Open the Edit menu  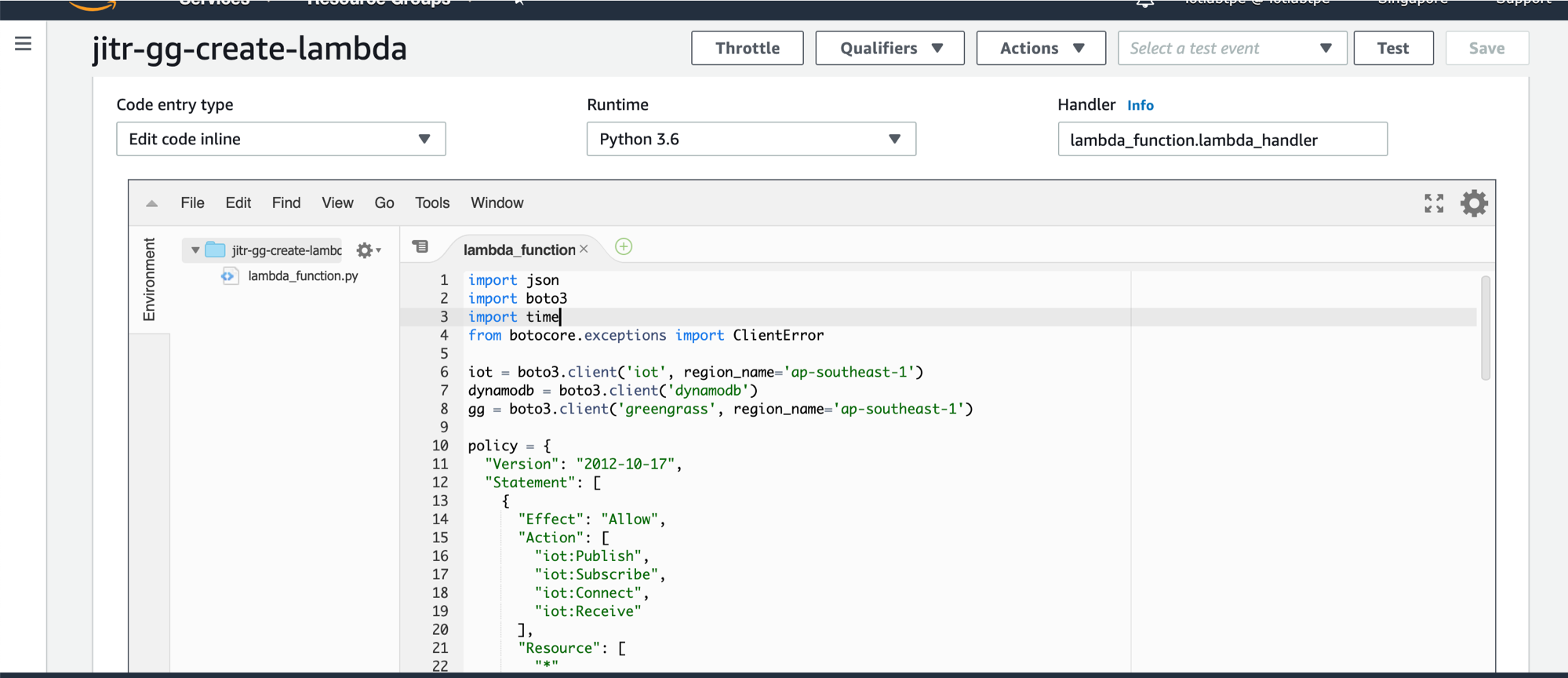238,203
